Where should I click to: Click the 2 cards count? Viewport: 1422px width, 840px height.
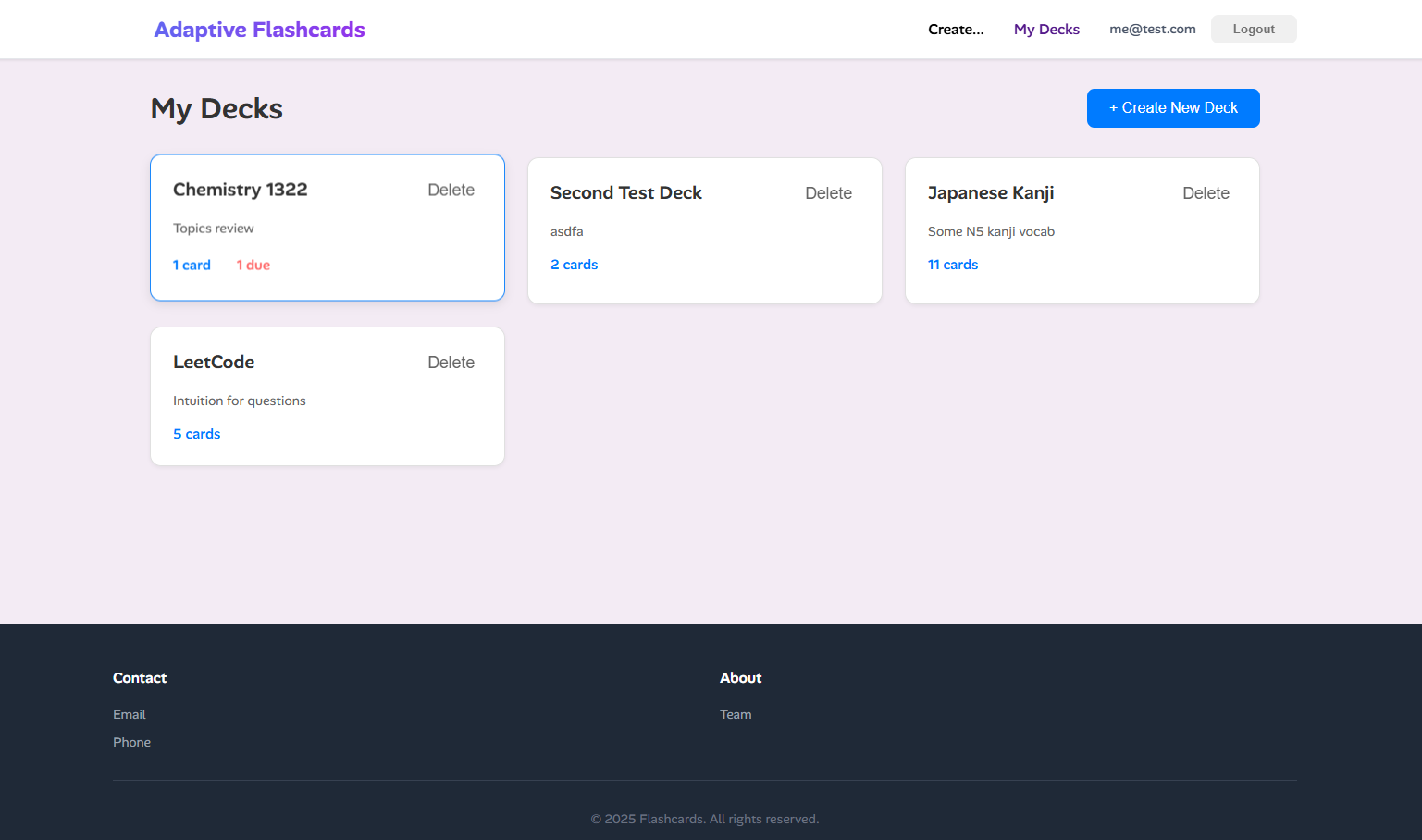point(575,265)
